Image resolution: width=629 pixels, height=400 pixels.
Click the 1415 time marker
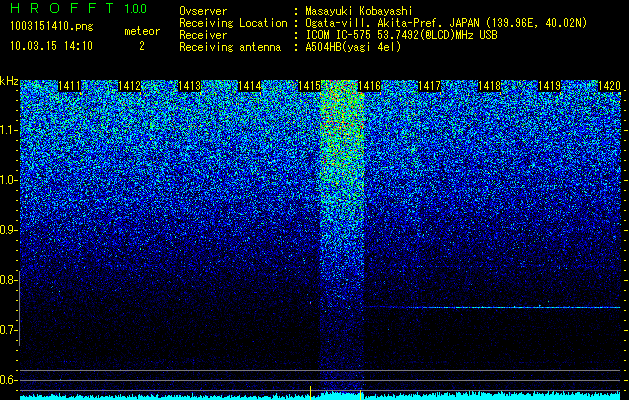tap(310, 86)
